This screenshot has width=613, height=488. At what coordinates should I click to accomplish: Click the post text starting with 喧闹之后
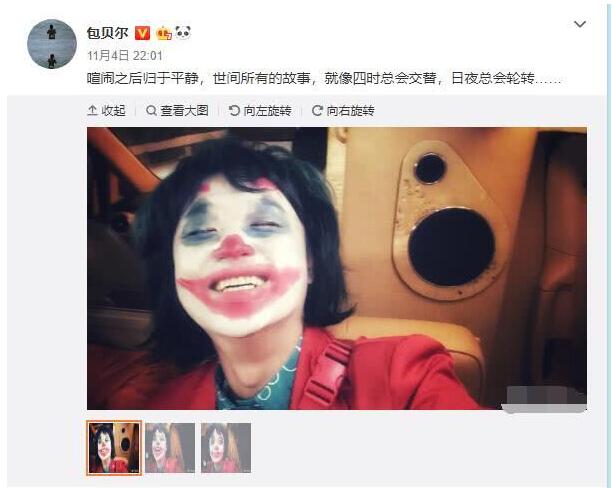[324, 79]
